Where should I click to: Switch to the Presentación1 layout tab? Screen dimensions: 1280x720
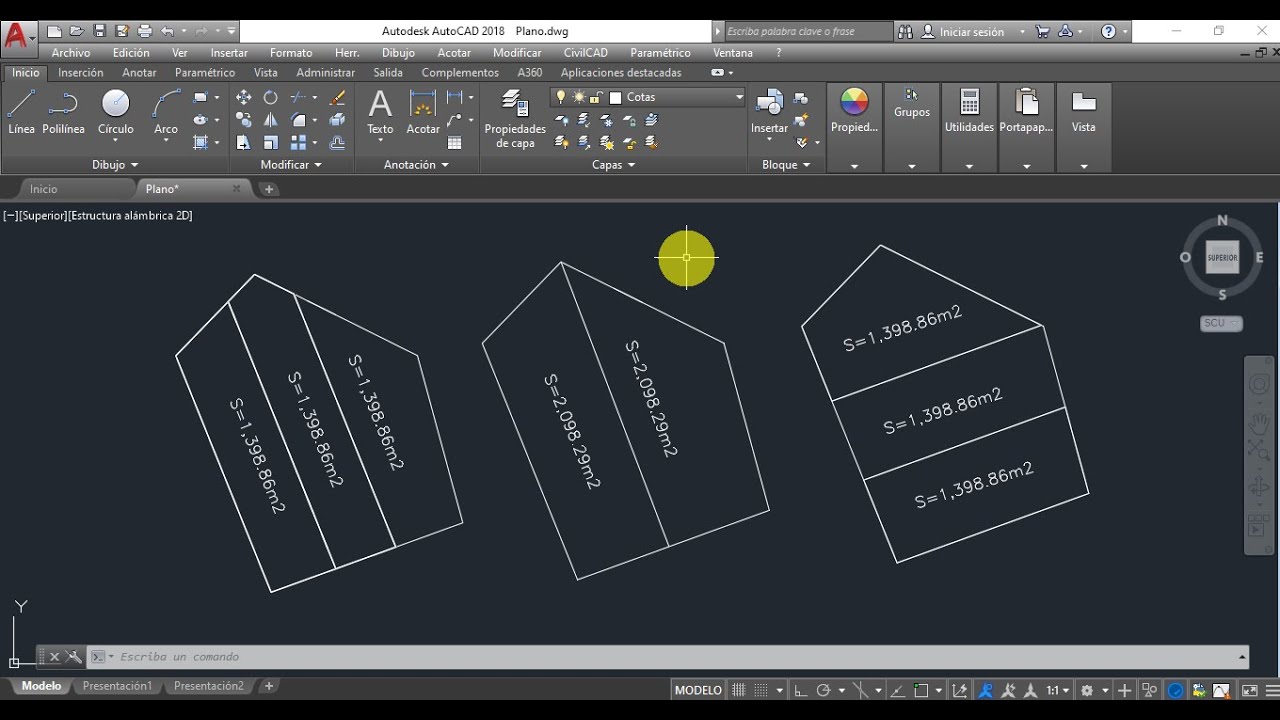point(117,686)
